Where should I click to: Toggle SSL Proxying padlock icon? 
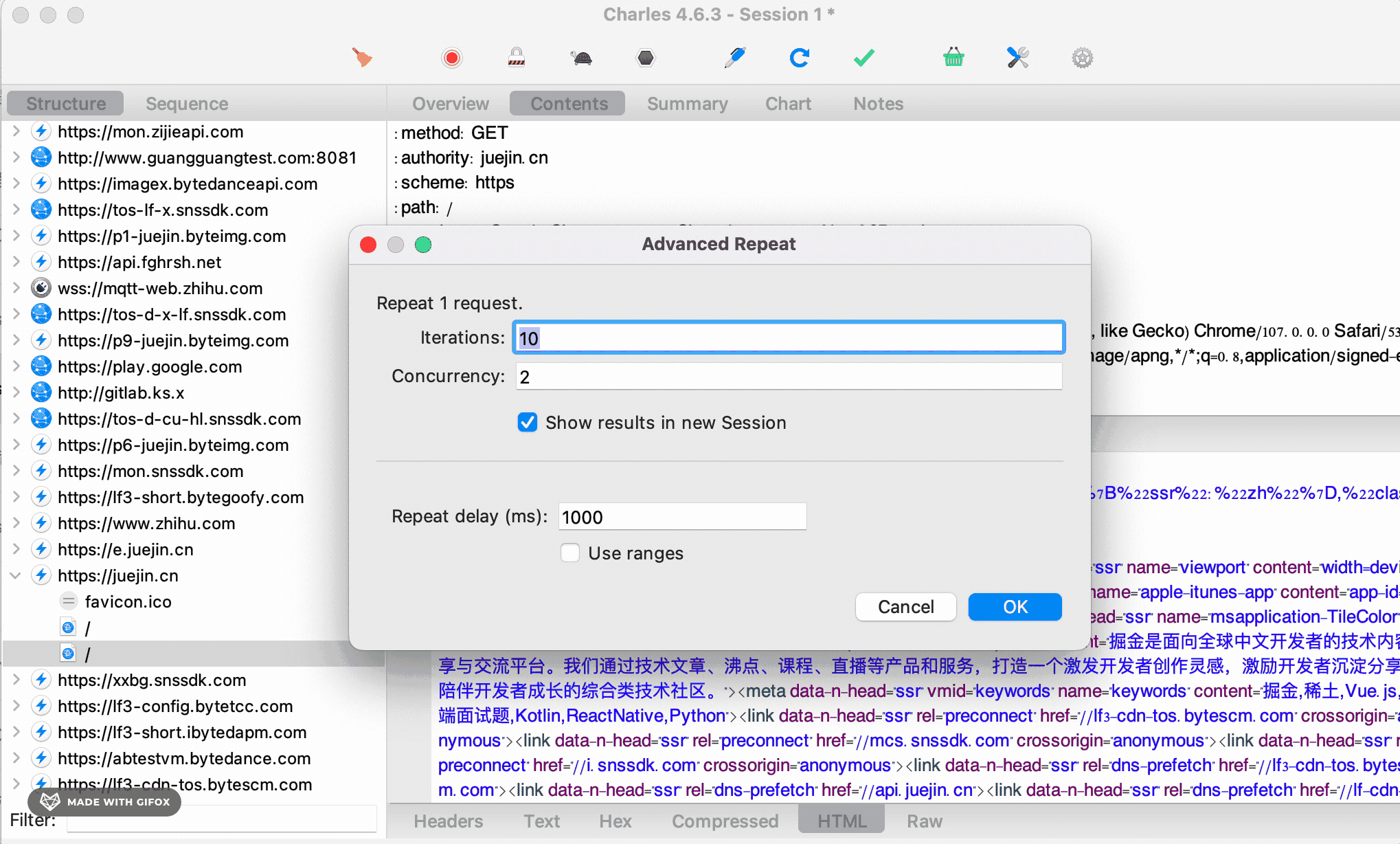click(516, 58)
